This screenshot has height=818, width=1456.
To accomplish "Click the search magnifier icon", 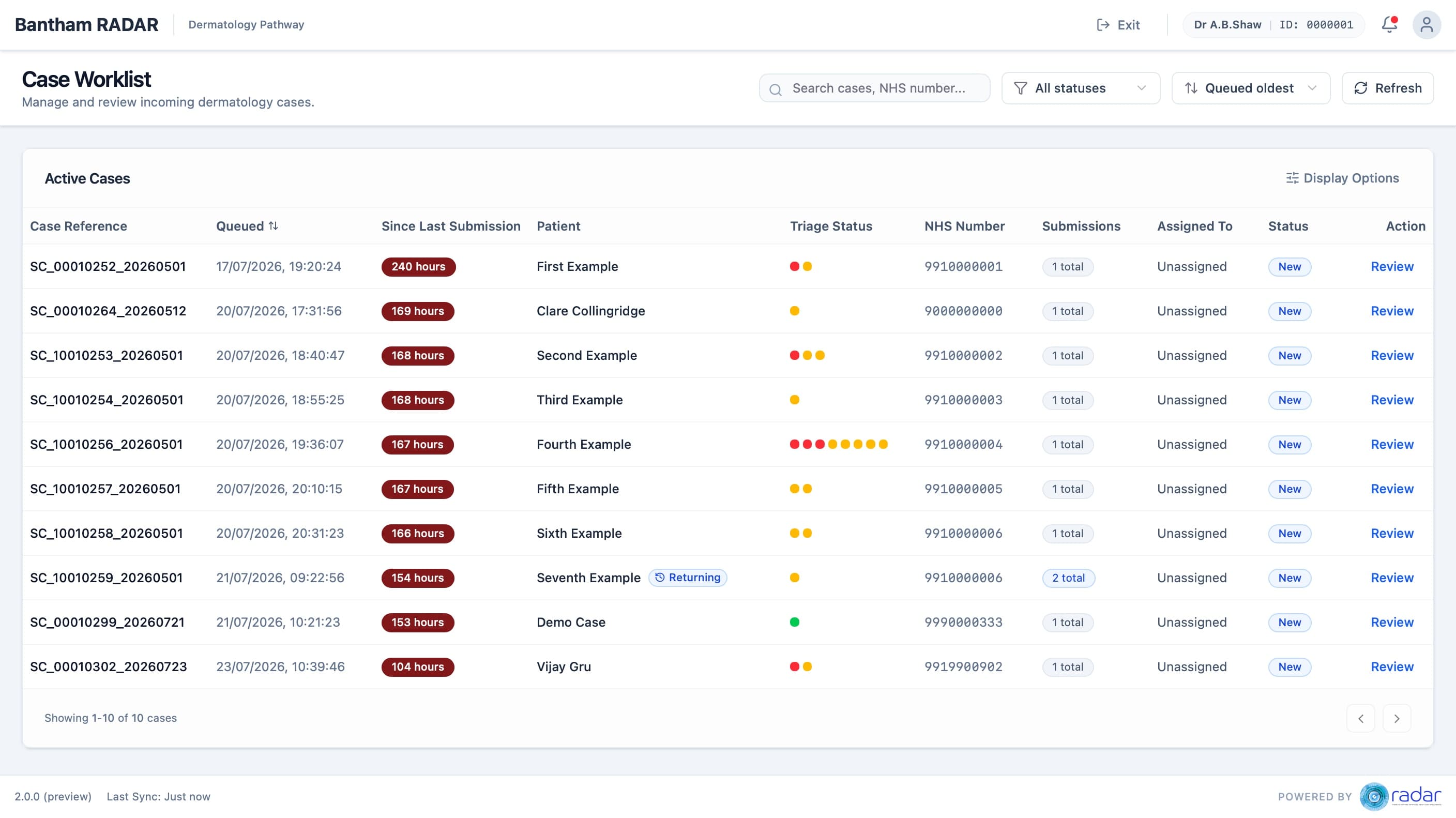I will (x=776, y=89).
